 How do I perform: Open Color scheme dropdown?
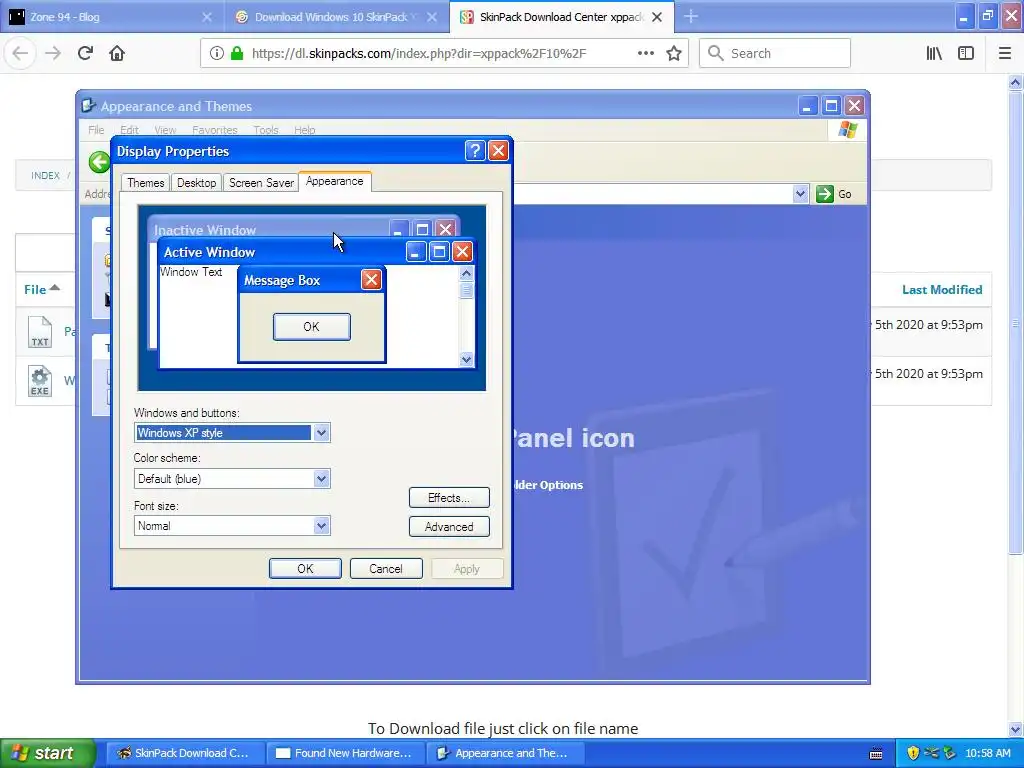tap(321, 479)
